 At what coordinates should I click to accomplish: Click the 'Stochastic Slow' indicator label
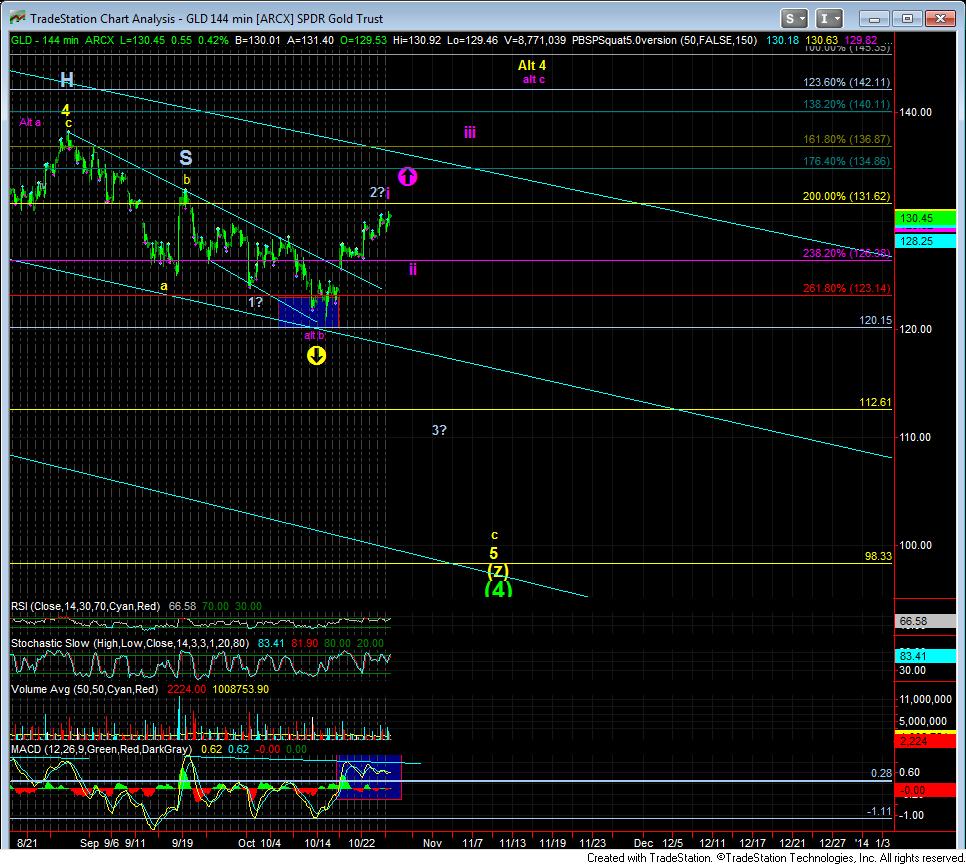coord(130,643)
